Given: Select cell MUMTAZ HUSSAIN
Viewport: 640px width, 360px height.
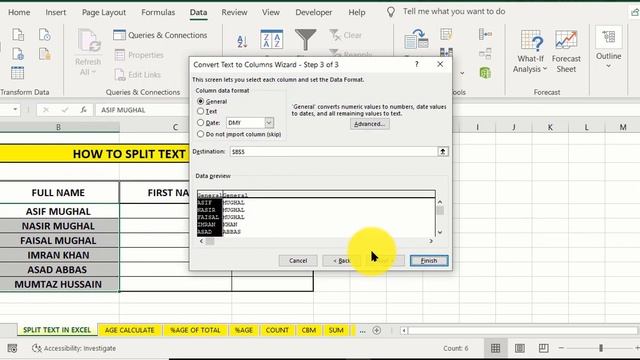Looking at the screenshot, I should [x=58, y=284].
